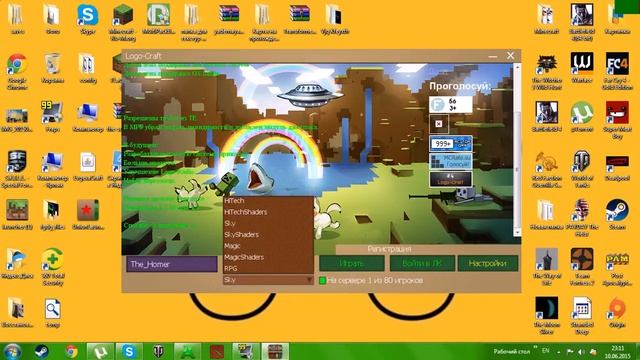The height and width of the screenshot is (360, 640).
Task: Launch the uTorrent desktop shortcut
Action: tap(582, 117)
